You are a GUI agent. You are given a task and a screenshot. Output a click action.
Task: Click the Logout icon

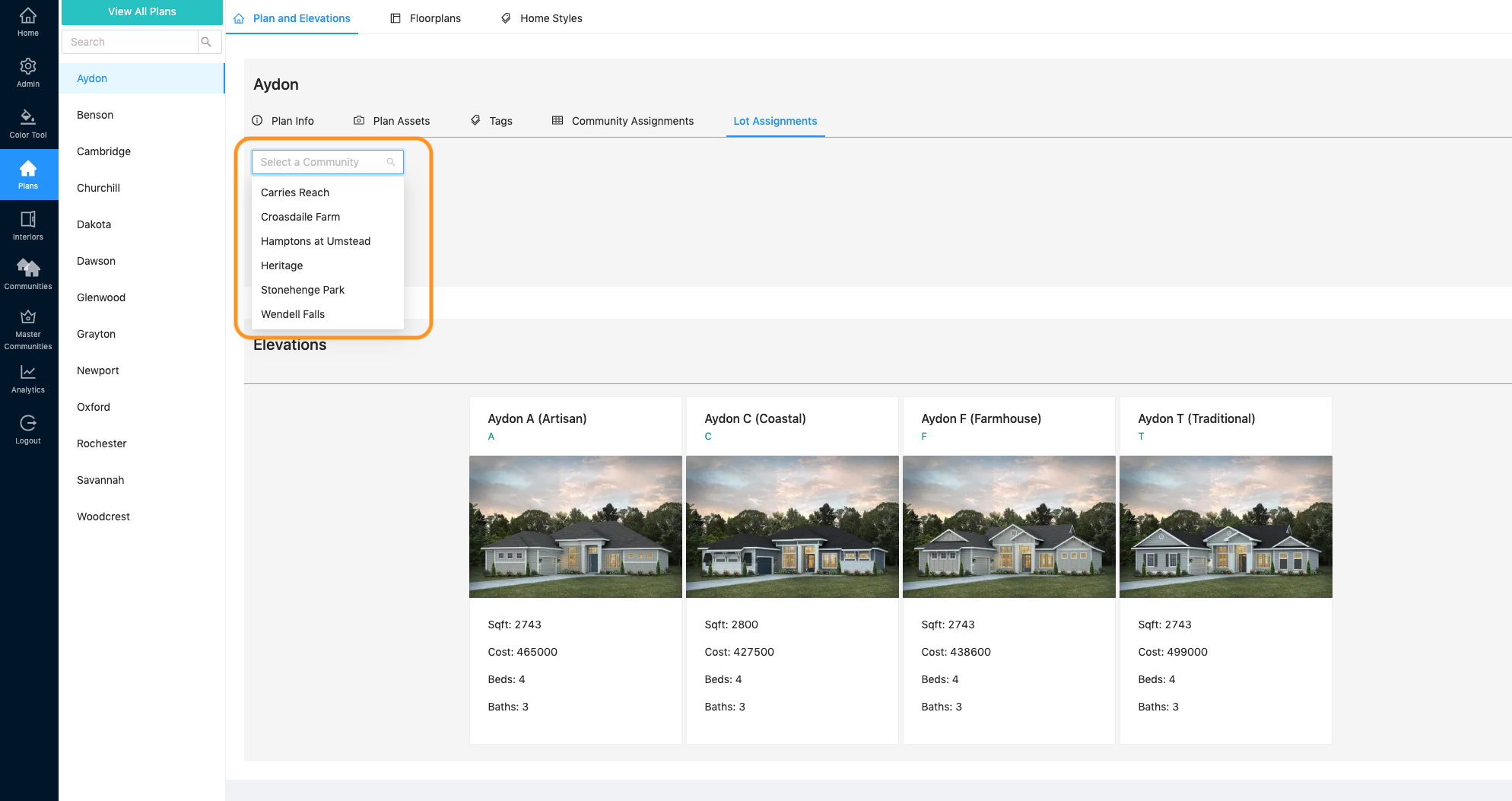point(28,427)
